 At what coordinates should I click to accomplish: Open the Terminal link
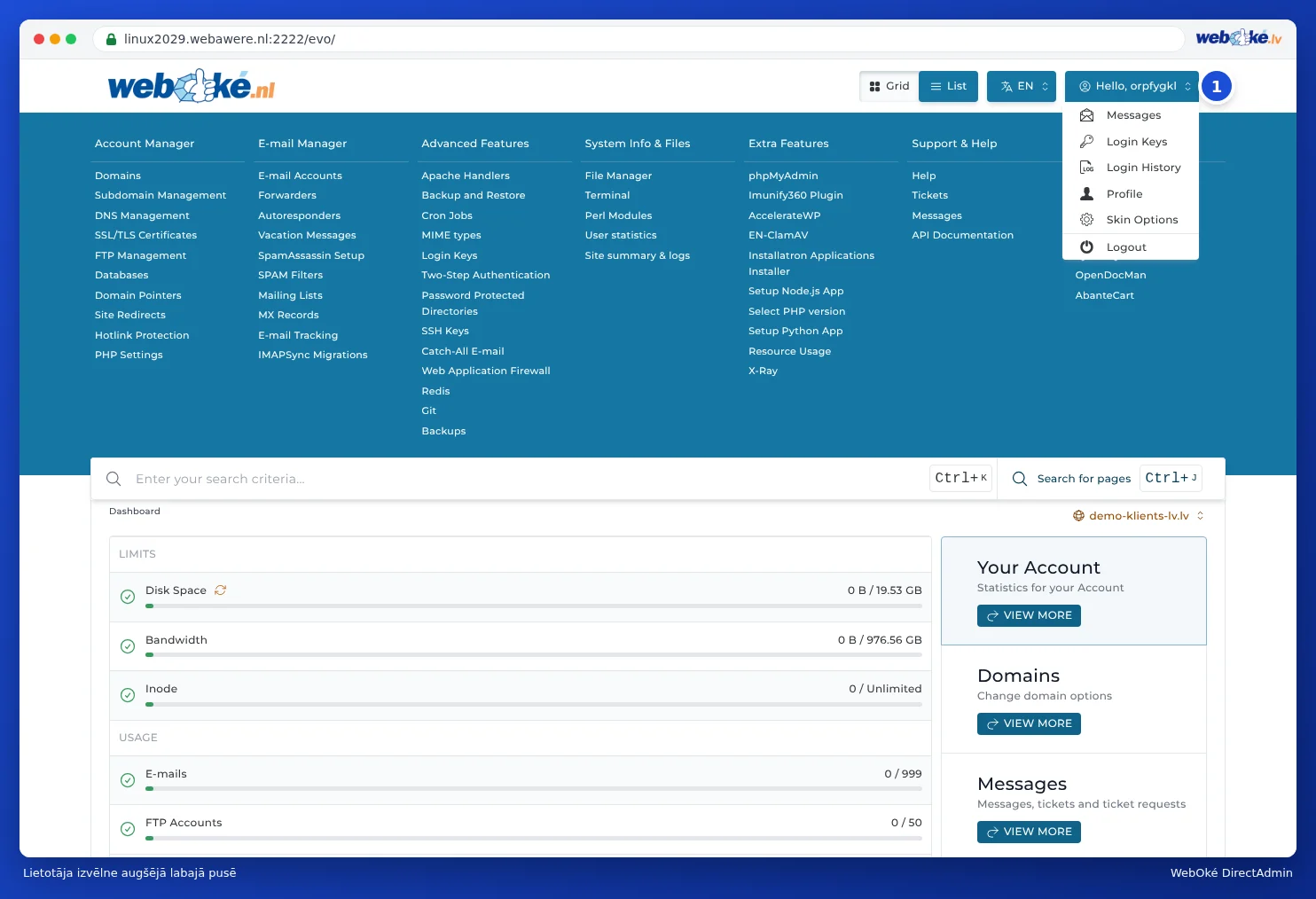[x=607, y=195]
